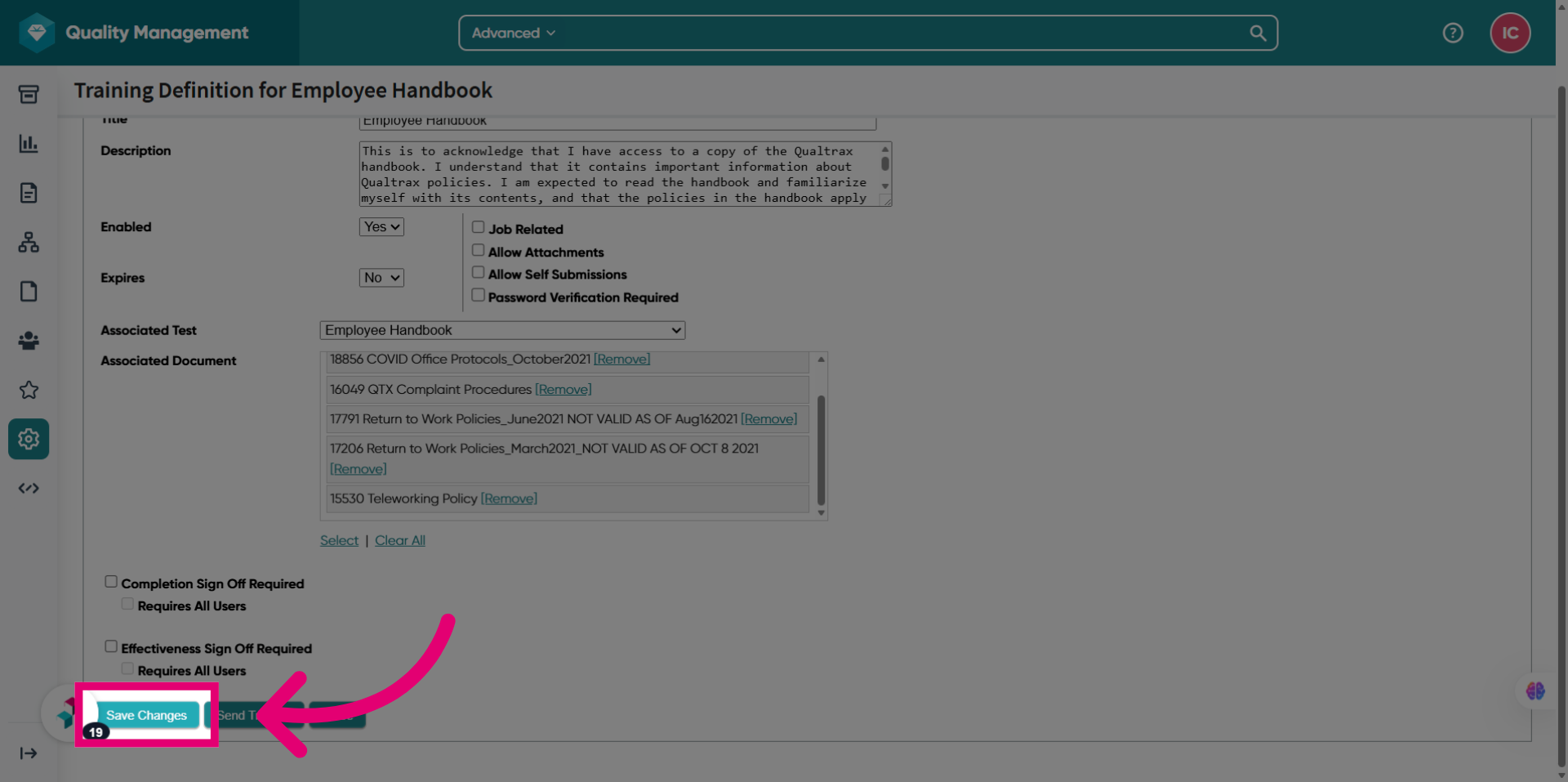Tick Password Verification Required checkbox
This screenshot has height=782, width=1568.
pyautogui.click(x=479, y=295)
